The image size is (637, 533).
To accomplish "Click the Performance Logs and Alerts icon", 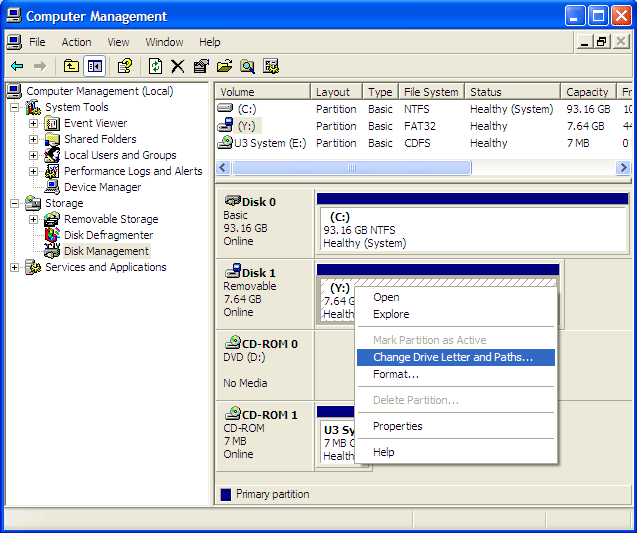I will tap(52, 171).
